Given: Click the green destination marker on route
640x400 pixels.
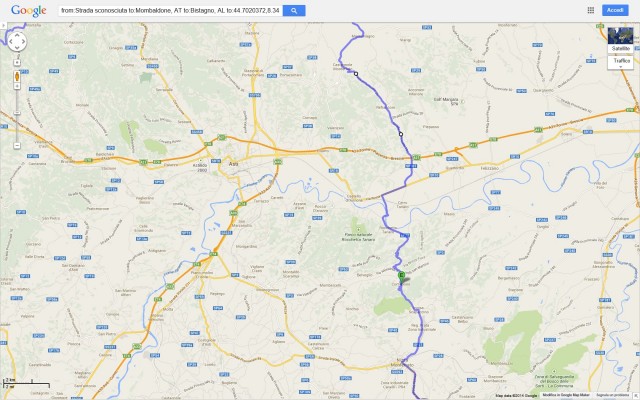Looking at the screenshot, I should coord(402,277).
